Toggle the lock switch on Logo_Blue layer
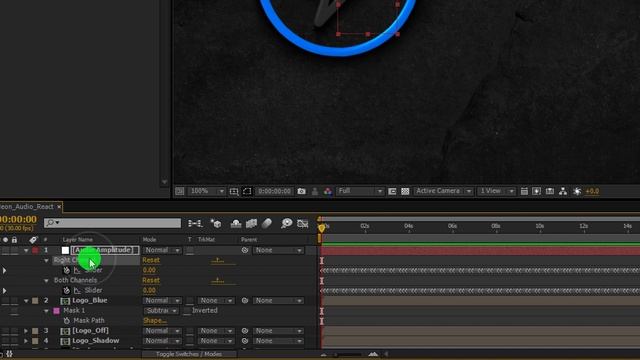This screenshot has height=360, width=640. [14, 301]
